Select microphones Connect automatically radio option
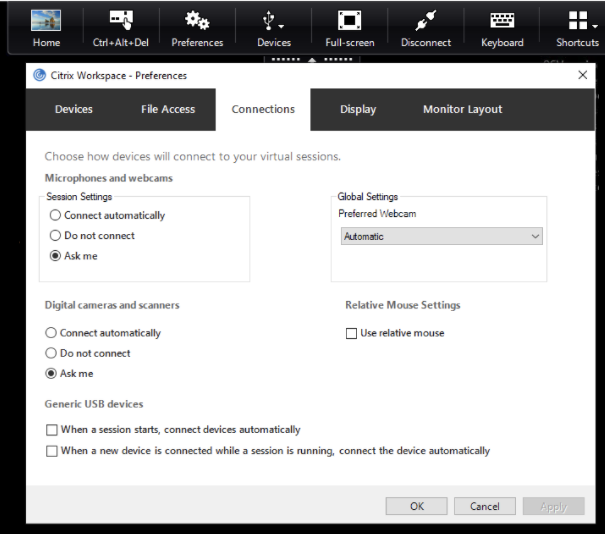Viewport: 605px width, 534px height. [56, 216]
